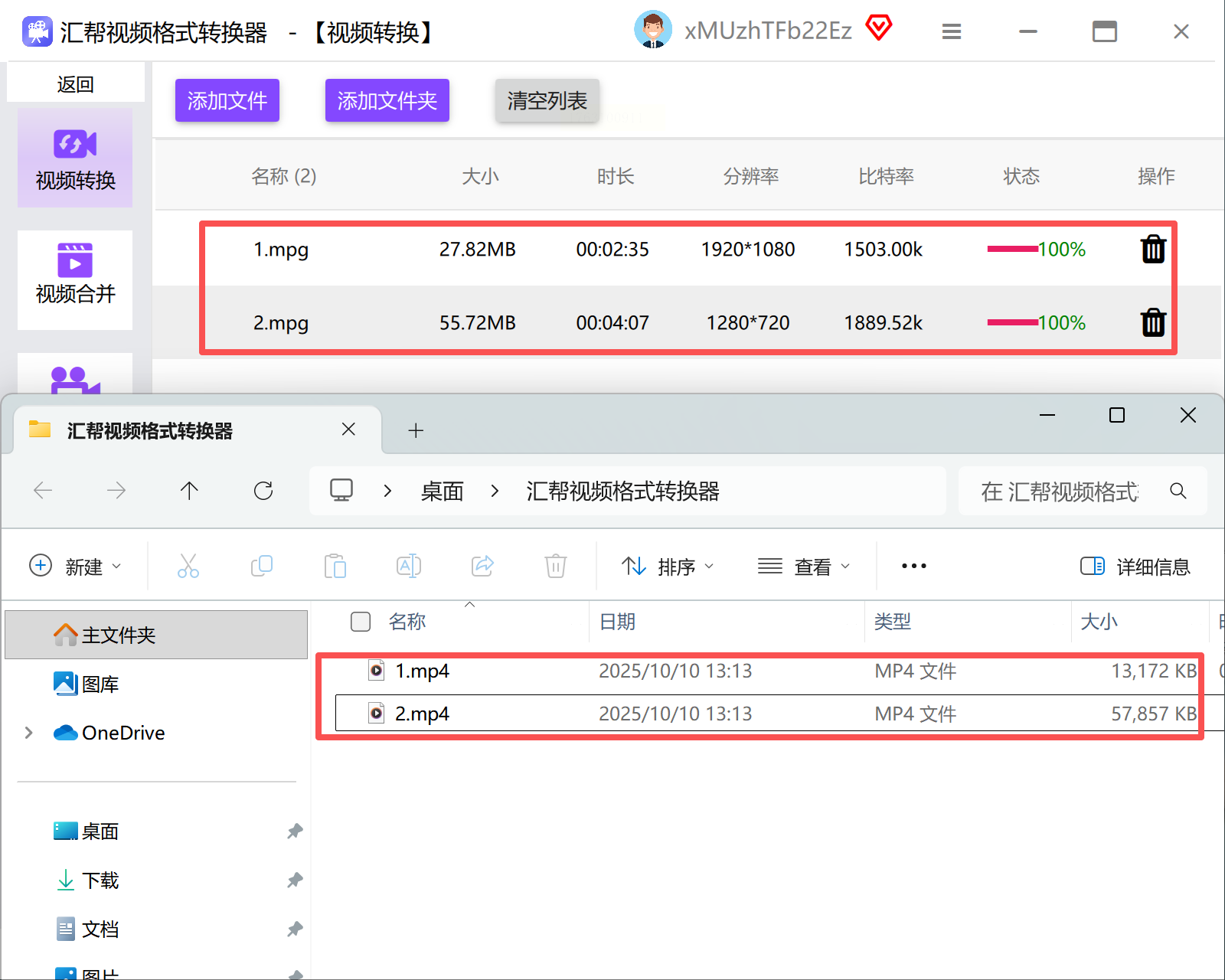Select 主文件夹 in the navigation pane

(x=156, y=635)
